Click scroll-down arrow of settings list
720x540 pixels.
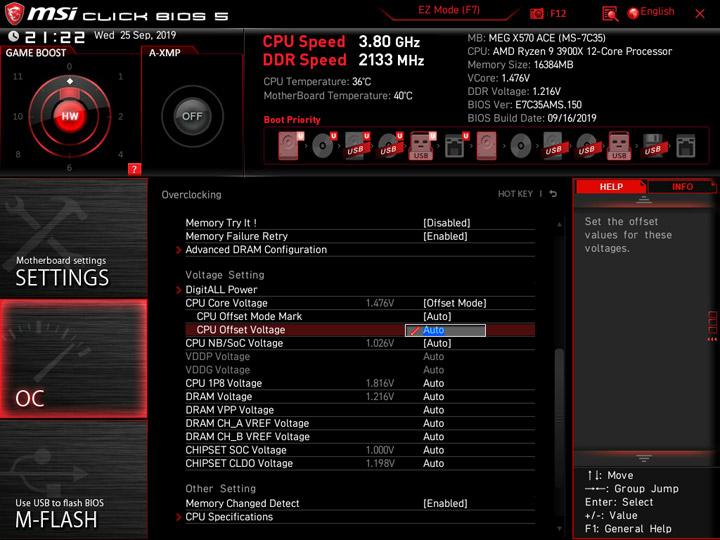coord(559,529)
